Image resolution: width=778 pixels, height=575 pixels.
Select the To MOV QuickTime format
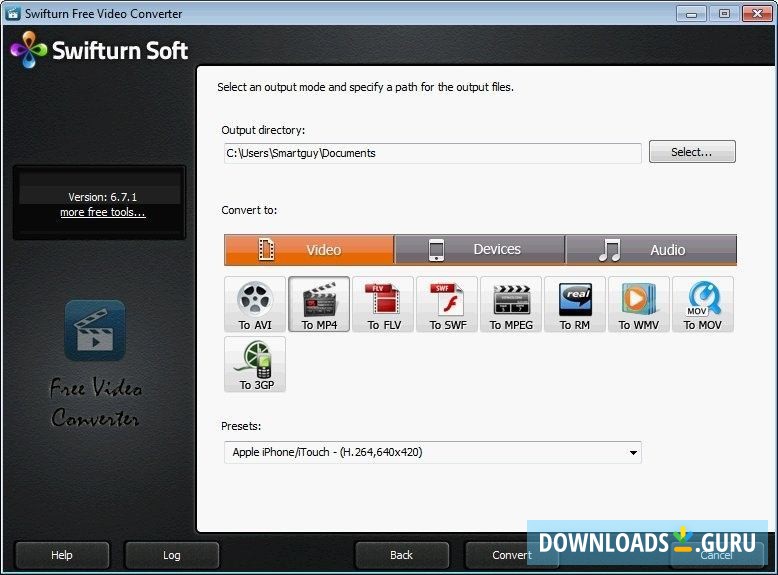coord(703,305)
